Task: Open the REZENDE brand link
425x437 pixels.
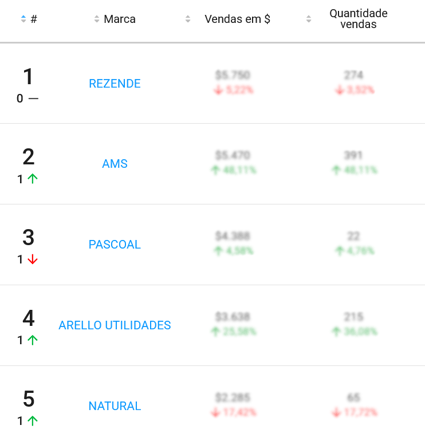Action: pos(115,83)
